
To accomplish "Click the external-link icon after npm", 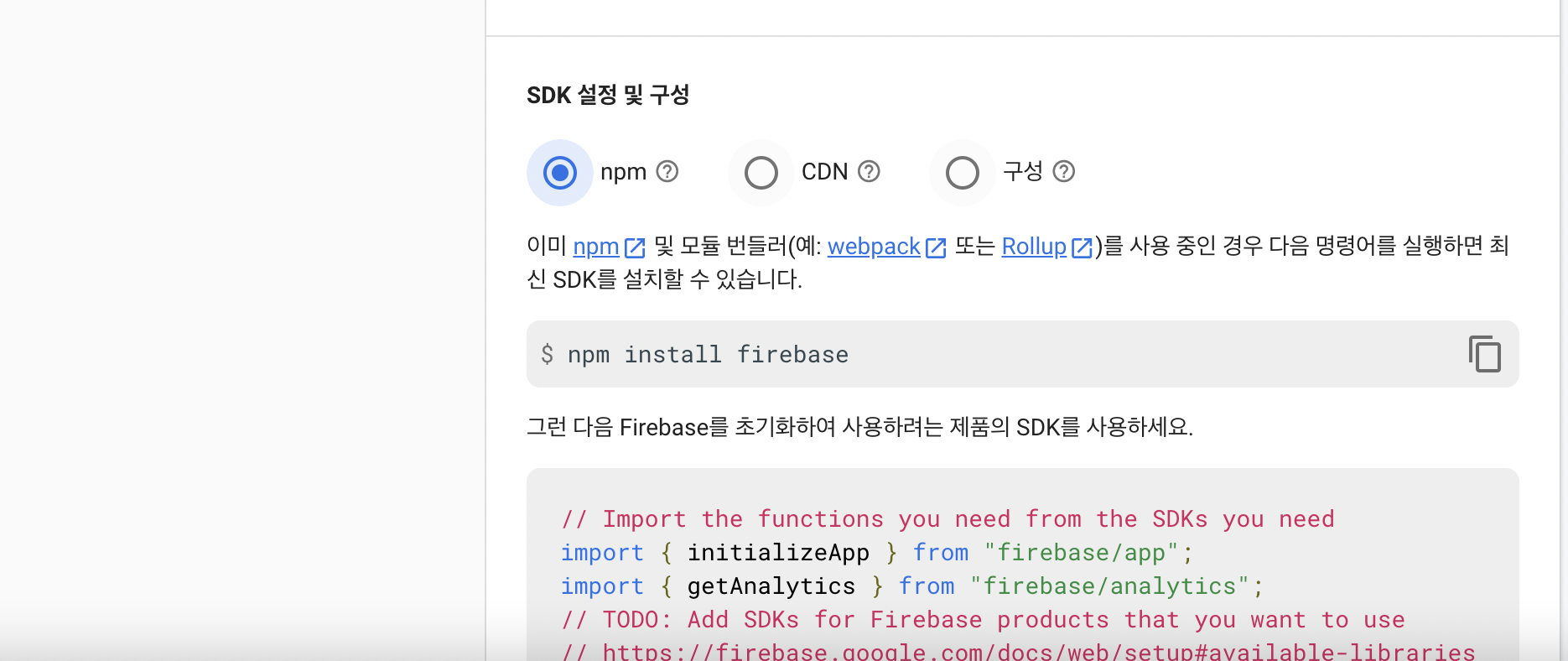I will pyautogui.click(x=635, y=247).
